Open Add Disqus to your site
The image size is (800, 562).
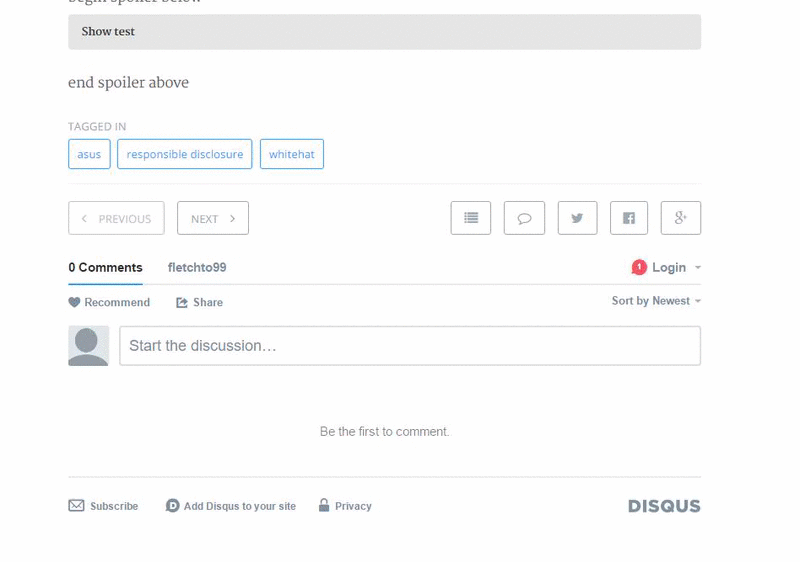pos(231,506)
